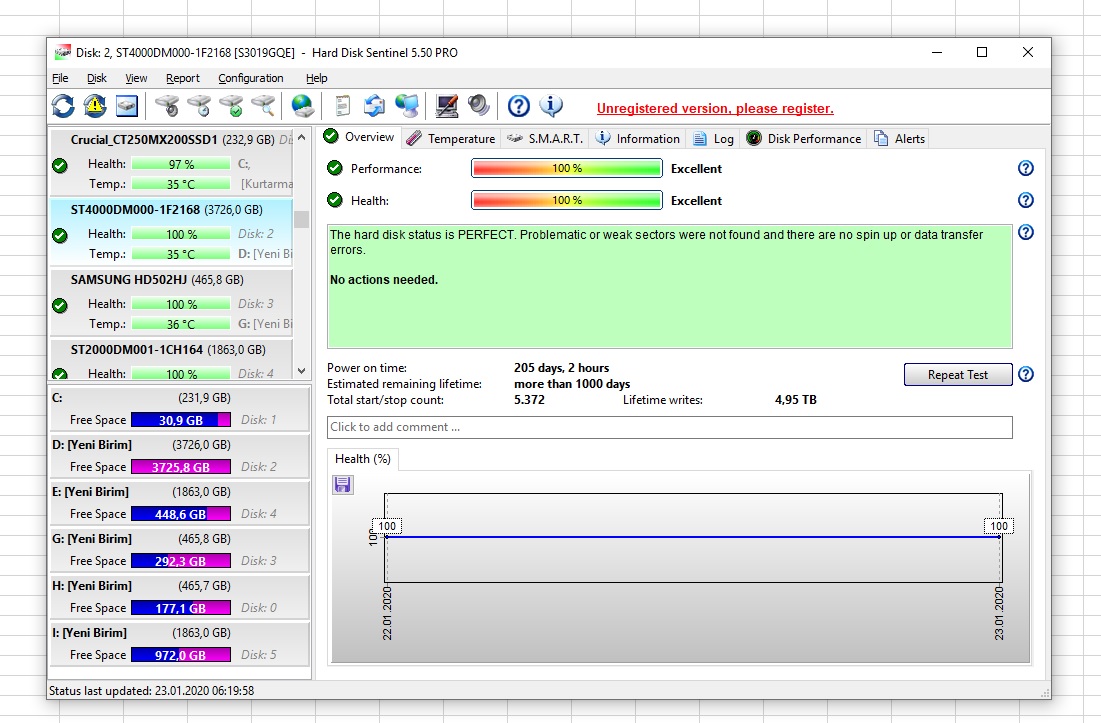Click the help icon next to the status message
Screen dimensions: 1101x723
(1026, 232)
